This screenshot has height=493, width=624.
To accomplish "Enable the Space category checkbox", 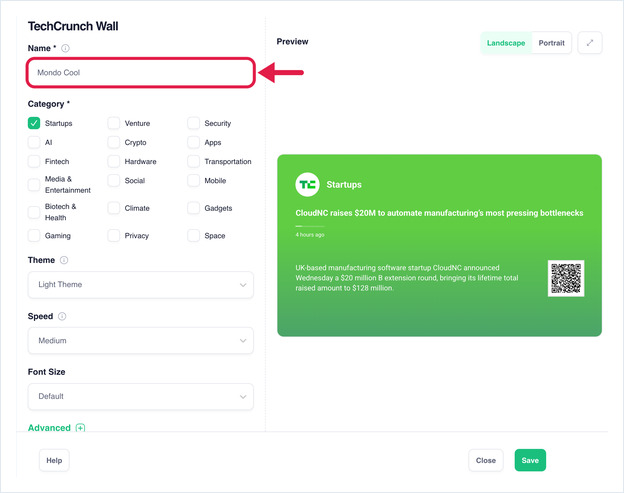I will click(x=193, y=236).
